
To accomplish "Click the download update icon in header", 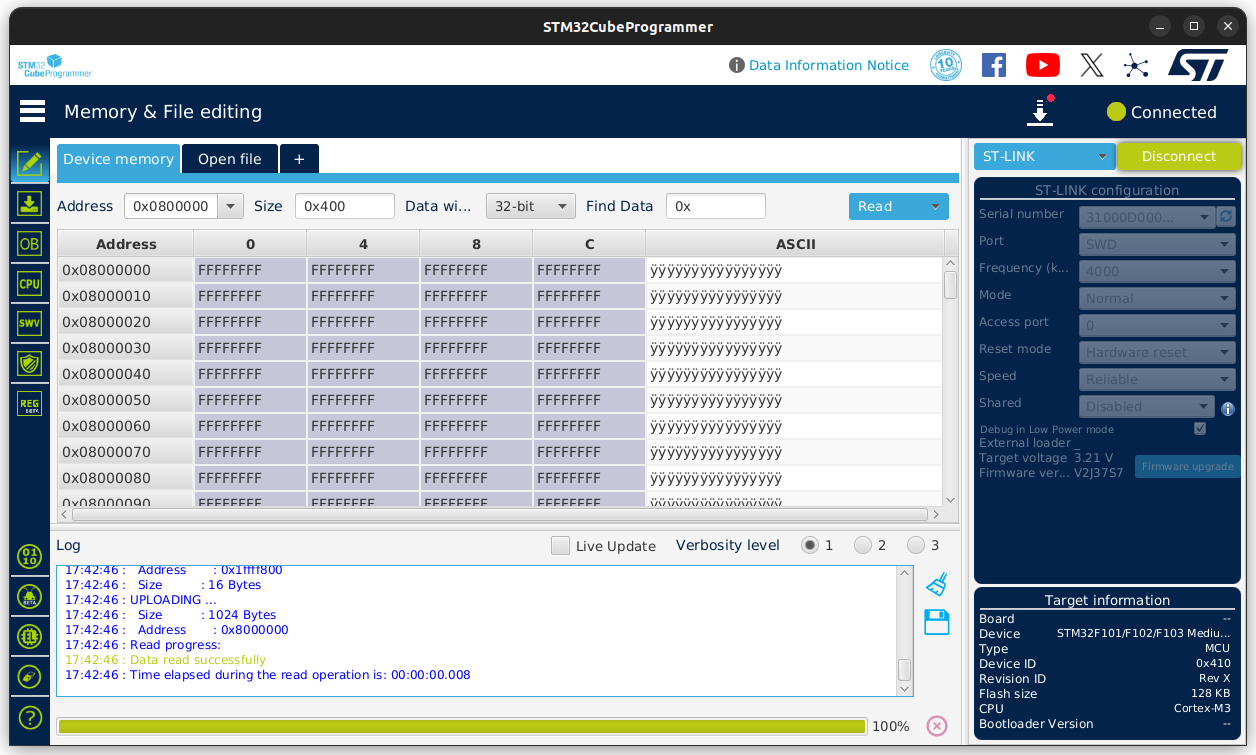I will [x=1040, y=111].
